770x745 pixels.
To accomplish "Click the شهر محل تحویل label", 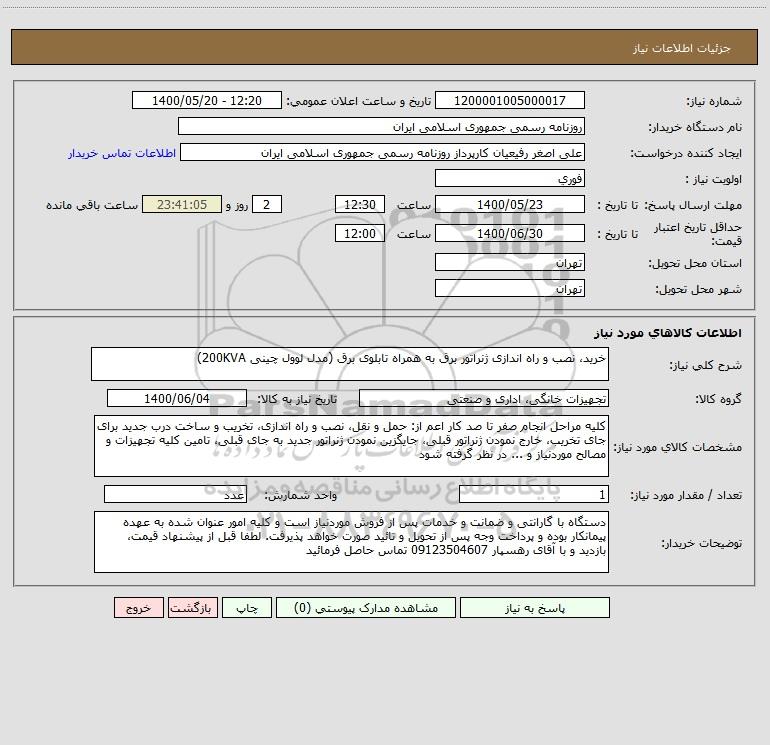I will tap(698, 290).
